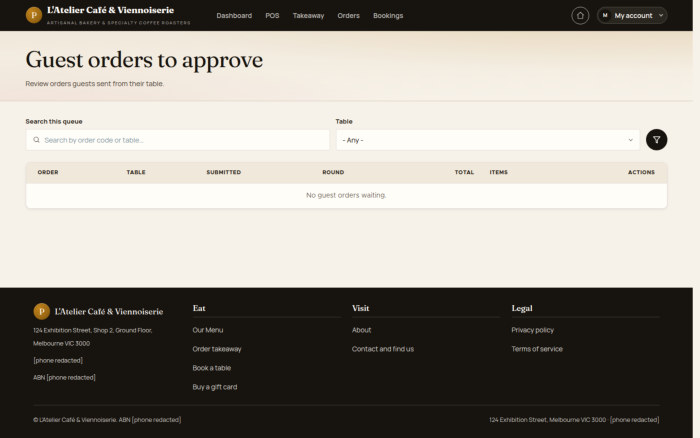Screen dimensions: 700x438
Task: Click the search magnifier icon
Action: tap(36, 140)
